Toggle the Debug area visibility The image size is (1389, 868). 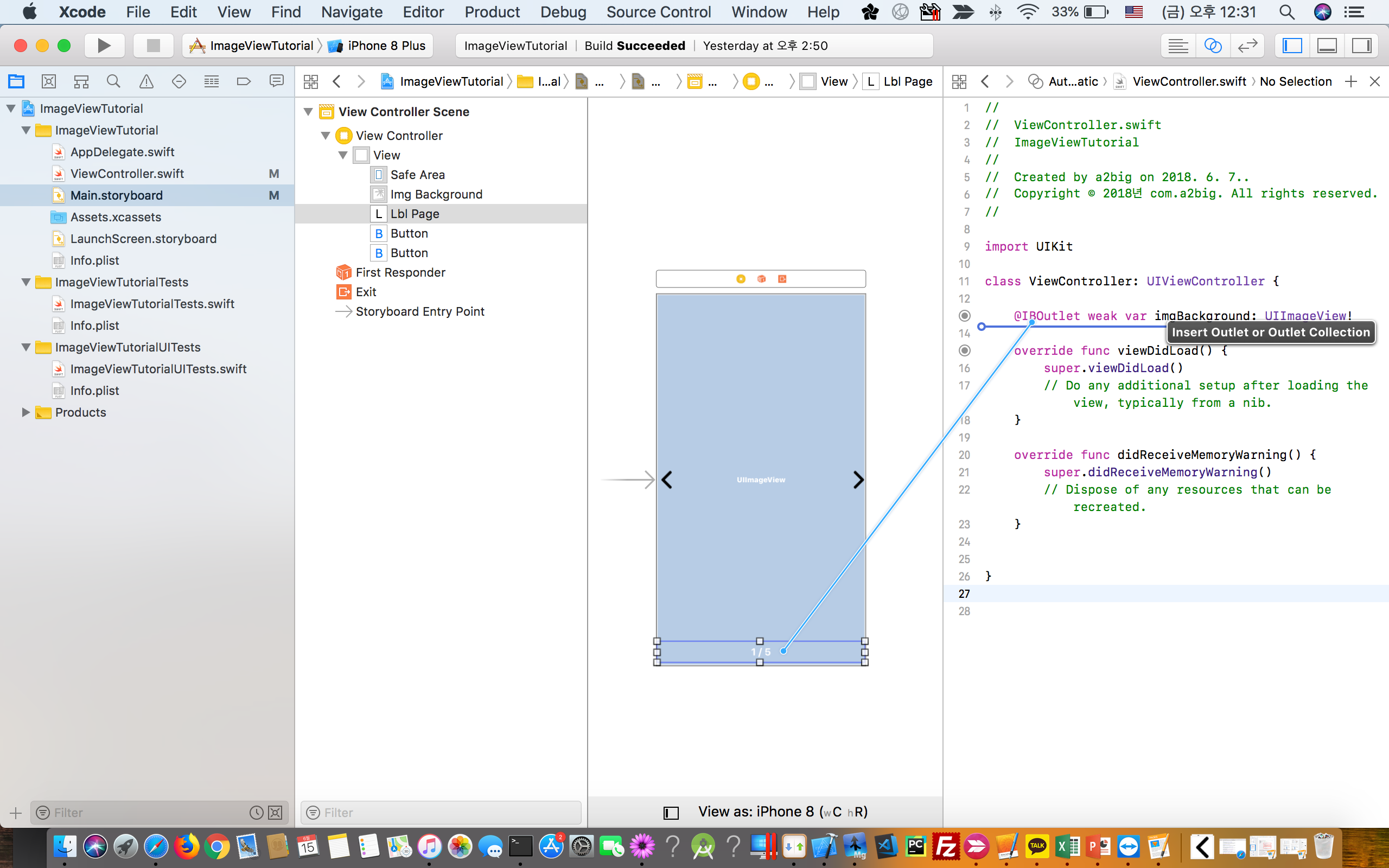[1327, 46]
